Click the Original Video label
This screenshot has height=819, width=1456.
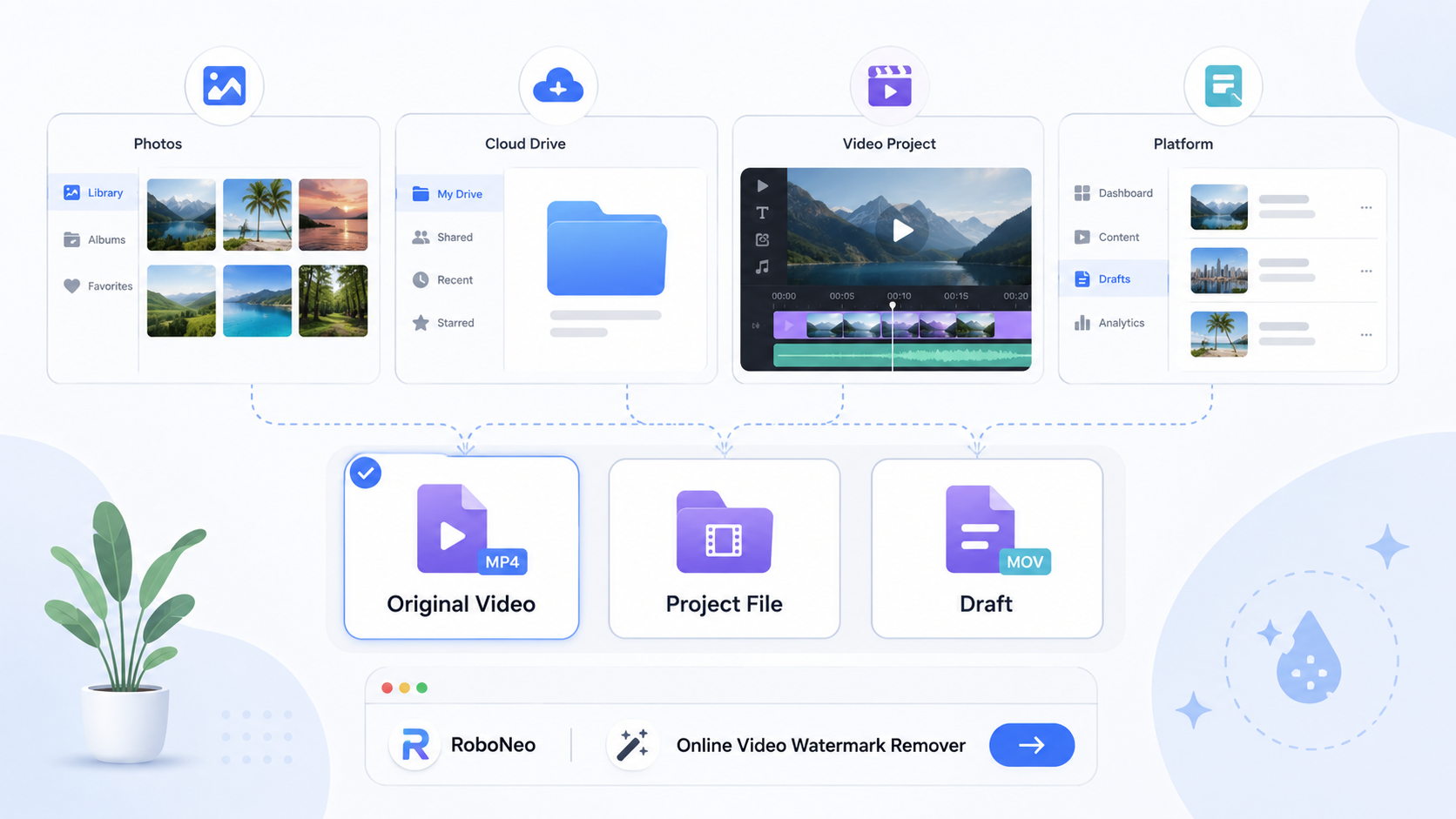pyautogui.click(x=461, y=604)
